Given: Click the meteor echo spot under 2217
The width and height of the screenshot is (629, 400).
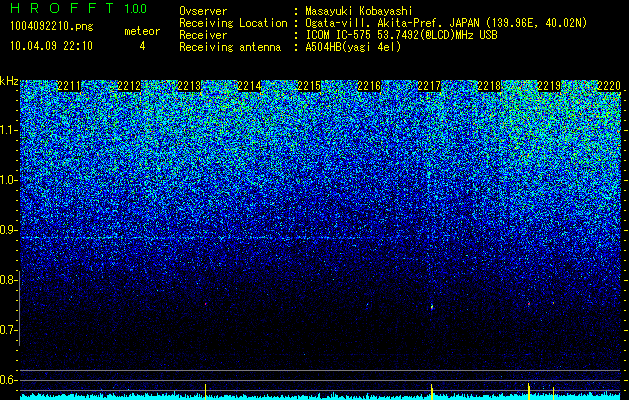Looking at the screenshot, I should coord(432,307).
